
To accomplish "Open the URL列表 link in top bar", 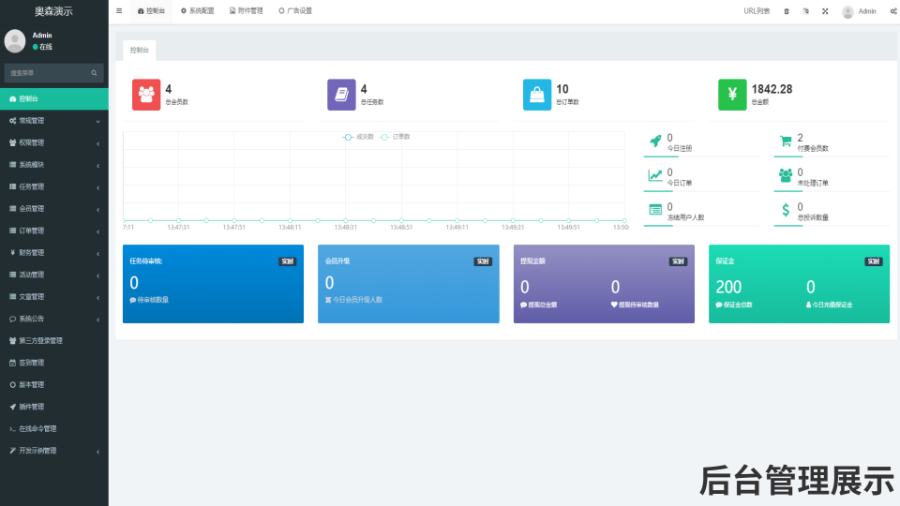I will pyautogui.click(x=757, y=11).
